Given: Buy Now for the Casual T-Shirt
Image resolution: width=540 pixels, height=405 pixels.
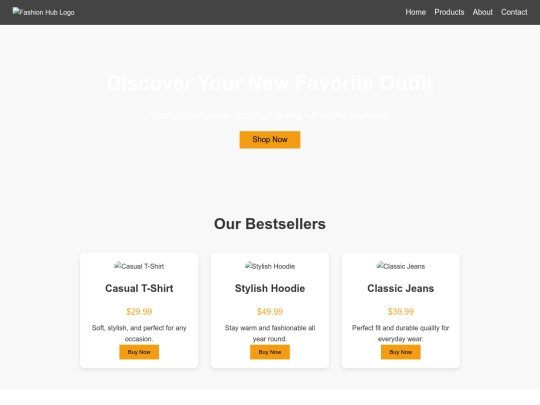Looking at the screenshot, I should tap(139, 352).
